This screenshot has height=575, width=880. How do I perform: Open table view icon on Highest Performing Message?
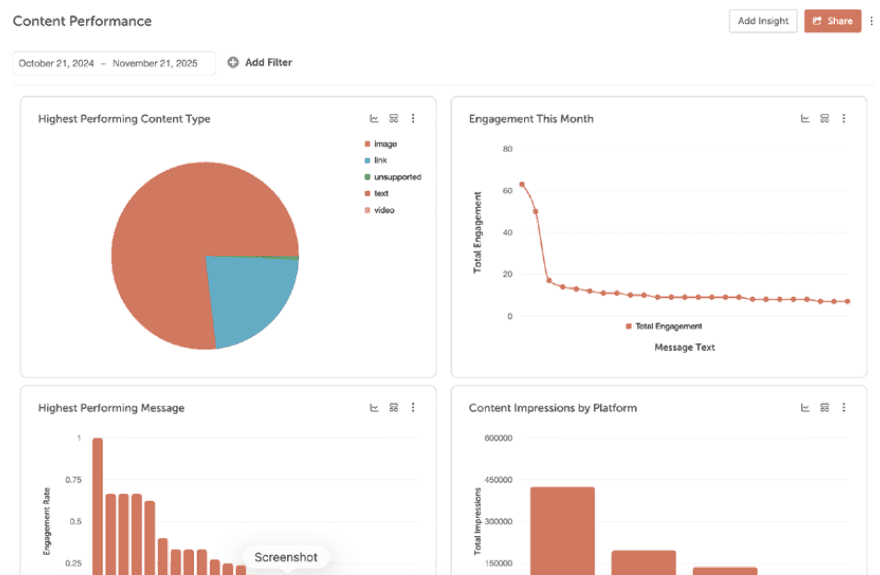(x=394, y=407)
